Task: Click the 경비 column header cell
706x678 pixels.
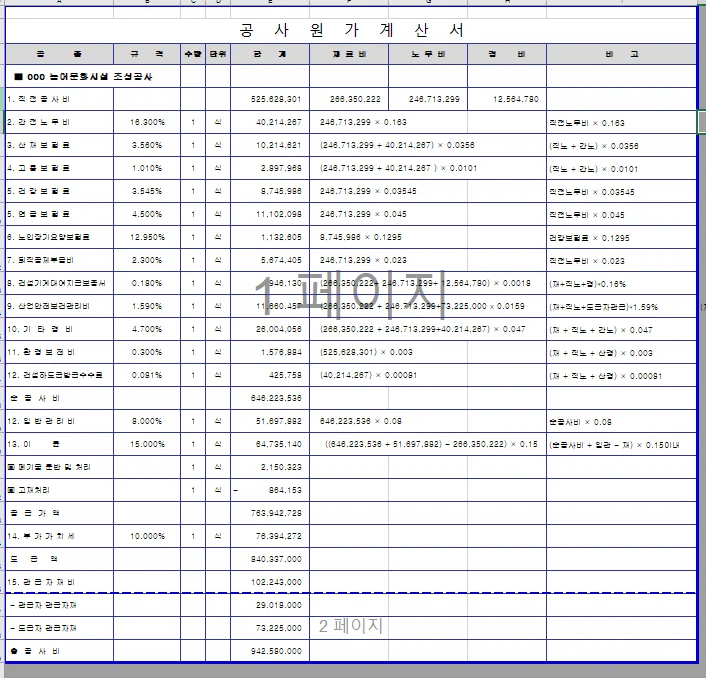Action: point(507,54)
